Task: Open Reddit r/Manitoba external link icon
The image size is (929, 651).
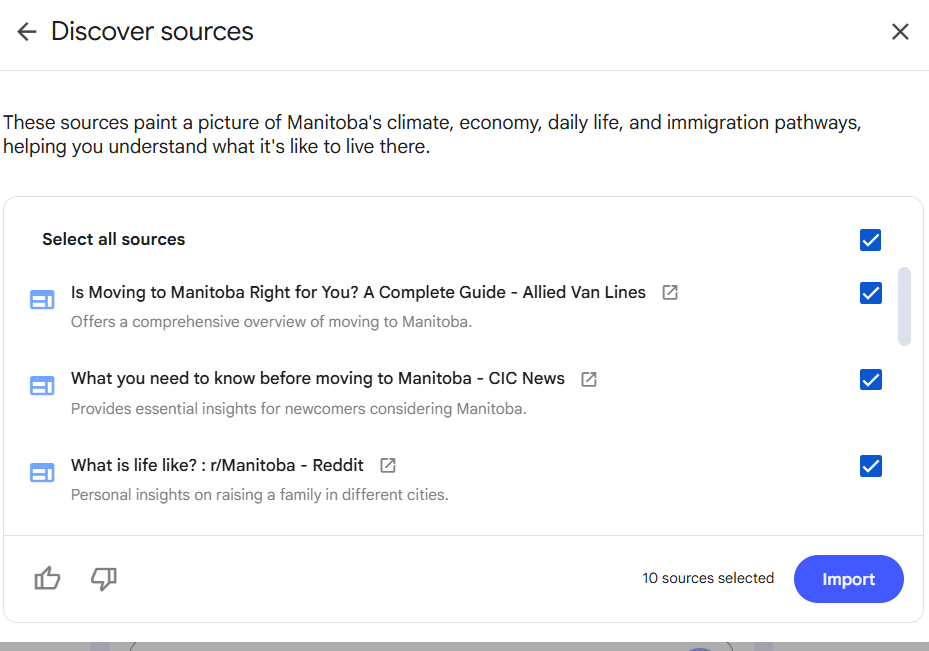Action: (x=388, y=466)
